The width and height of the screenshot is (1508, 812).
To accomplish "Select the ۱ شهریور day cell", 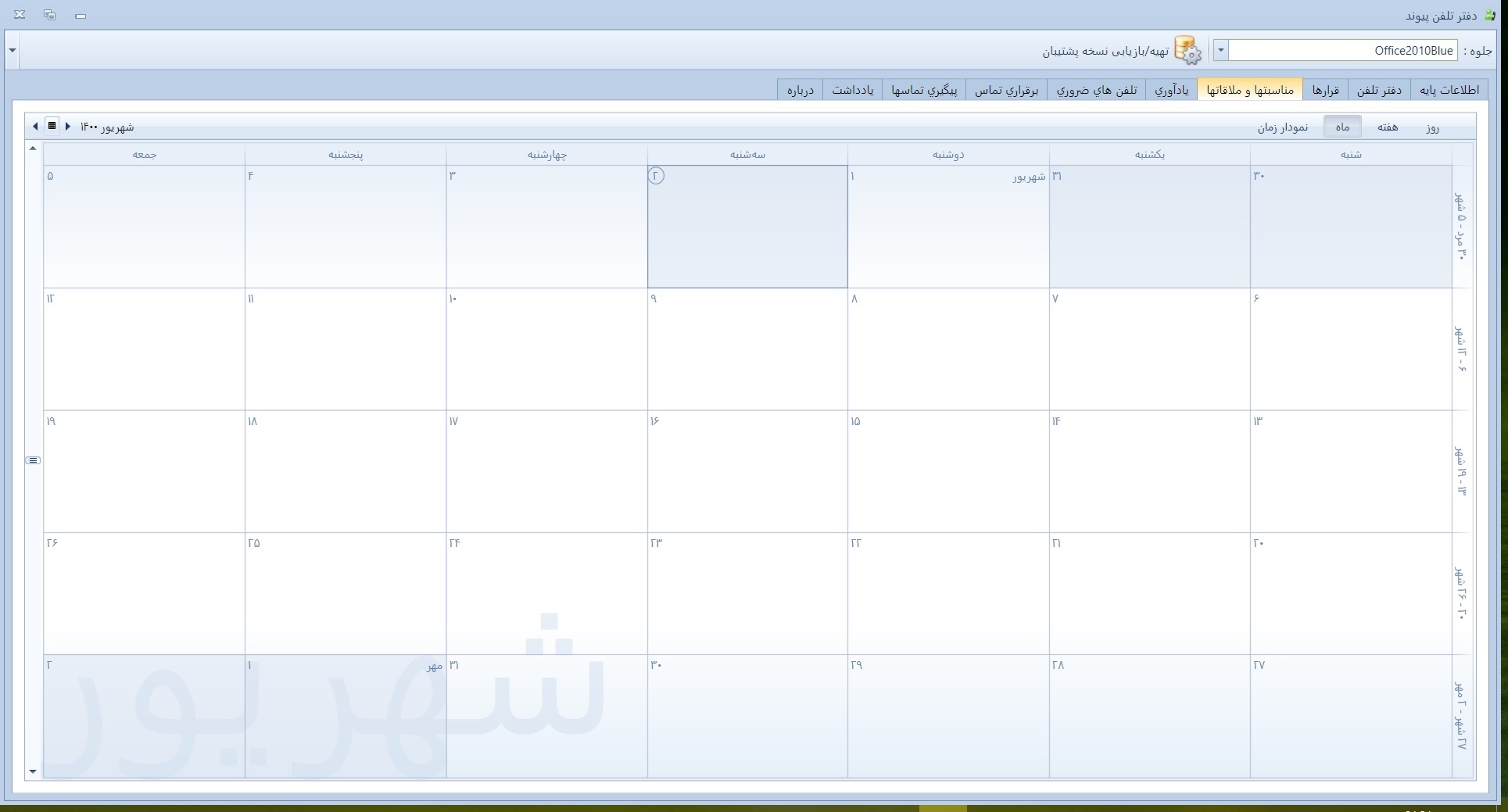I will click(x=948, y=227).
